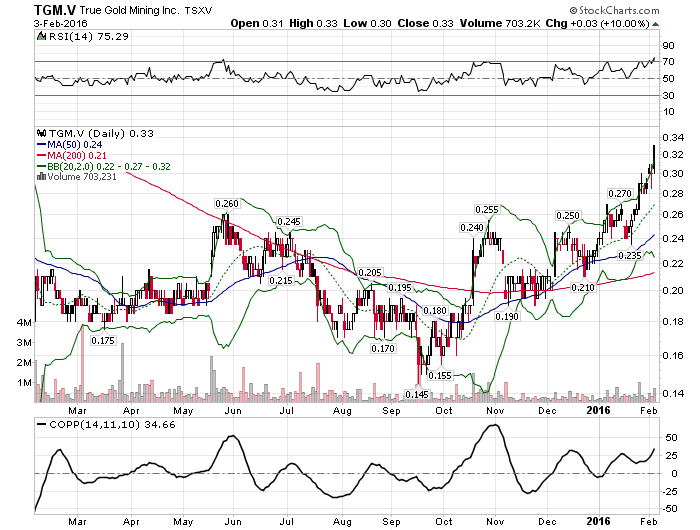Click the Low 0.30 header value
Viewport: 700px width, 530px height.
pyautogui.click(x=367, y=23)
